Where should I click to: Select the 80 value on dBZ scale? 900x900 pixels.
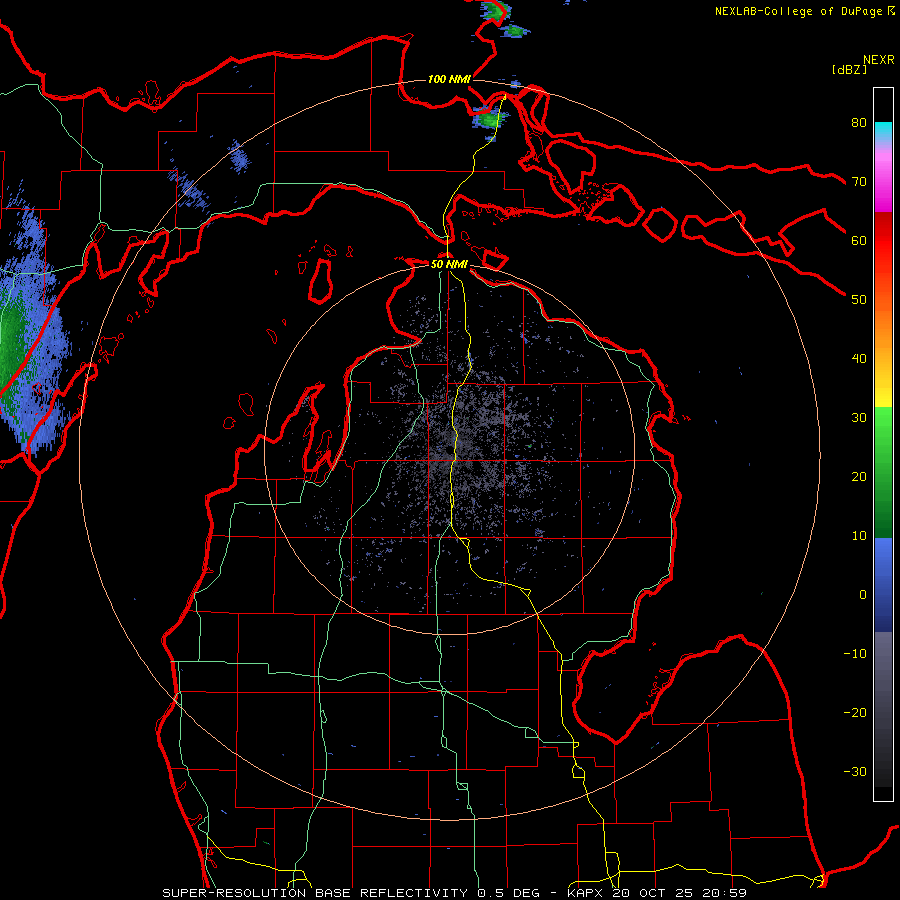click(859, 122)
